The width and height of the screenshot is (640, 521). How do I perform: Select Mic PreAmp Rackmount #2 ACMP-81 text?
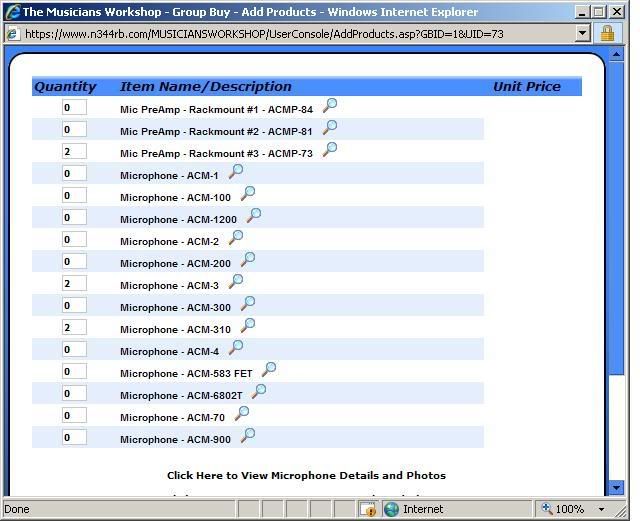[x=216, y=132]
